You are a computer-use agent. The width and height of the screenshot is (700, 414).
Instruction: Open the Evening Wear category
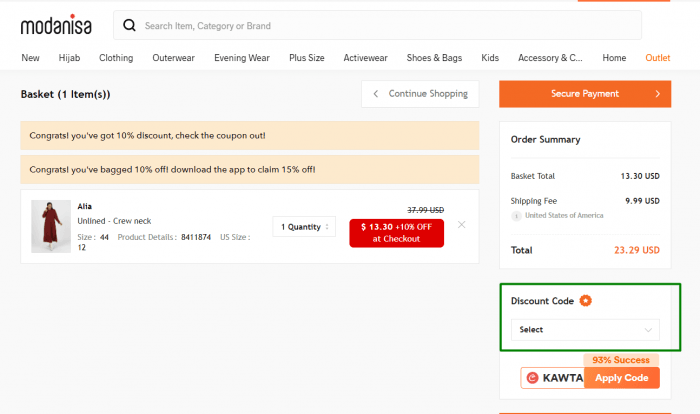click(242, 58)
